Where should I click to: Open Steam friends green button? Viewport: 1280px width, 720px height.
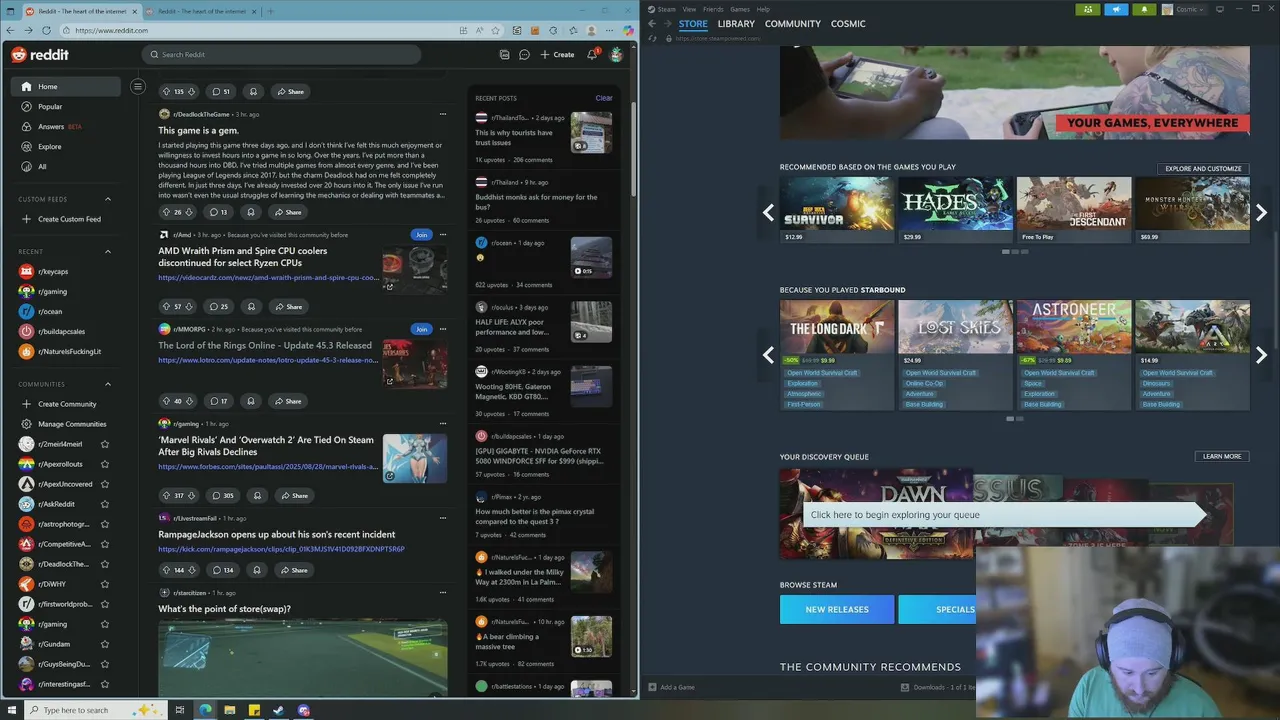(1088, 9)
